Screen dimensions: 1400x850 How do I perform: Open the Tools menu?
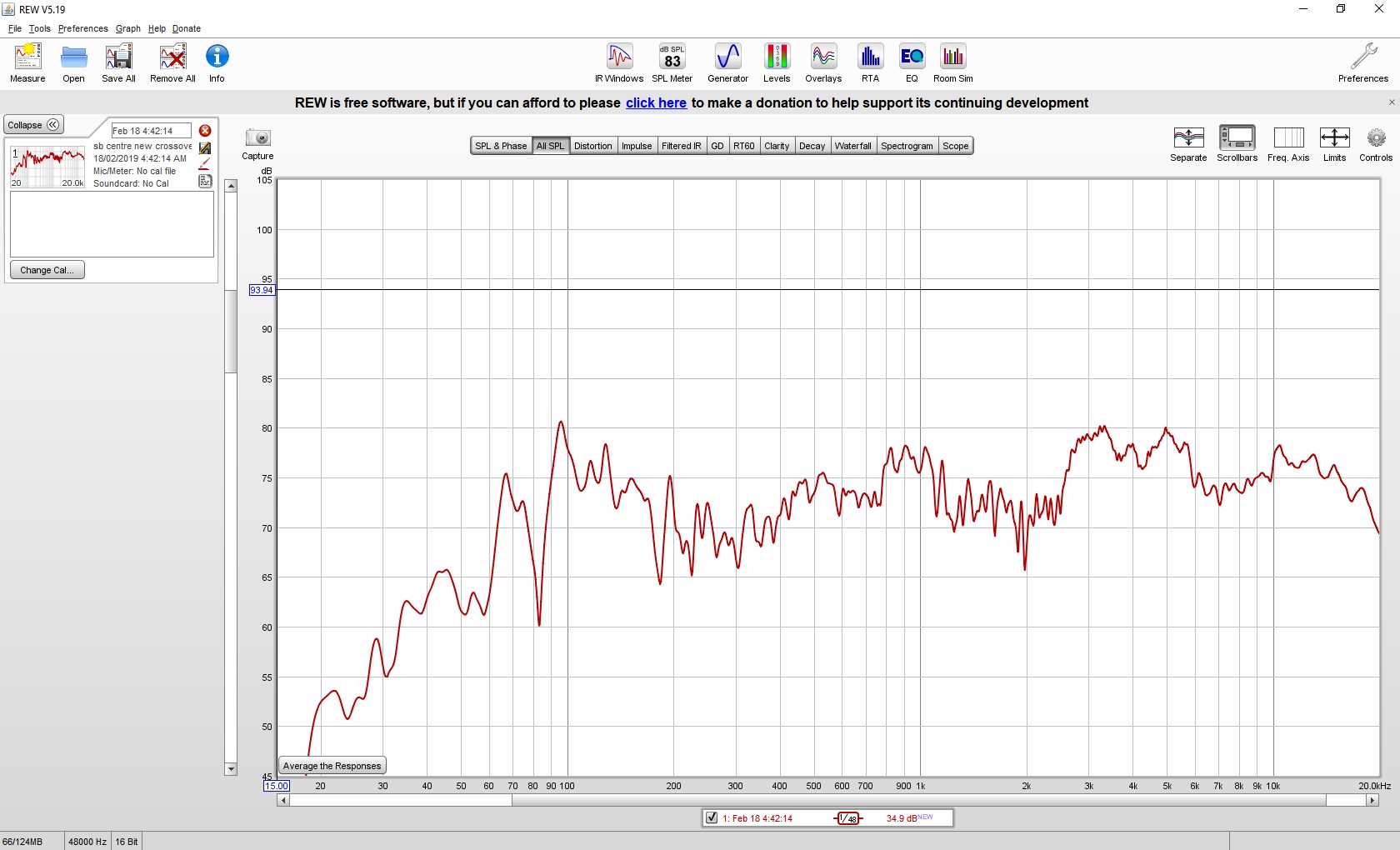coord(39,28)
